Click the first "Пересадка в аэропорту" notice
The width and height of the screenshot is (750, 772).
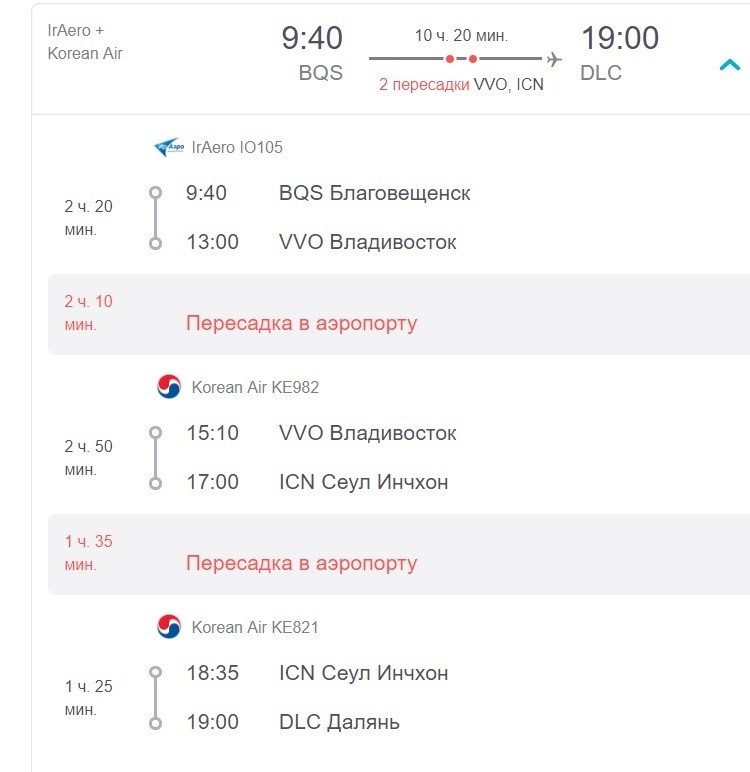click(x=301, y=323)
